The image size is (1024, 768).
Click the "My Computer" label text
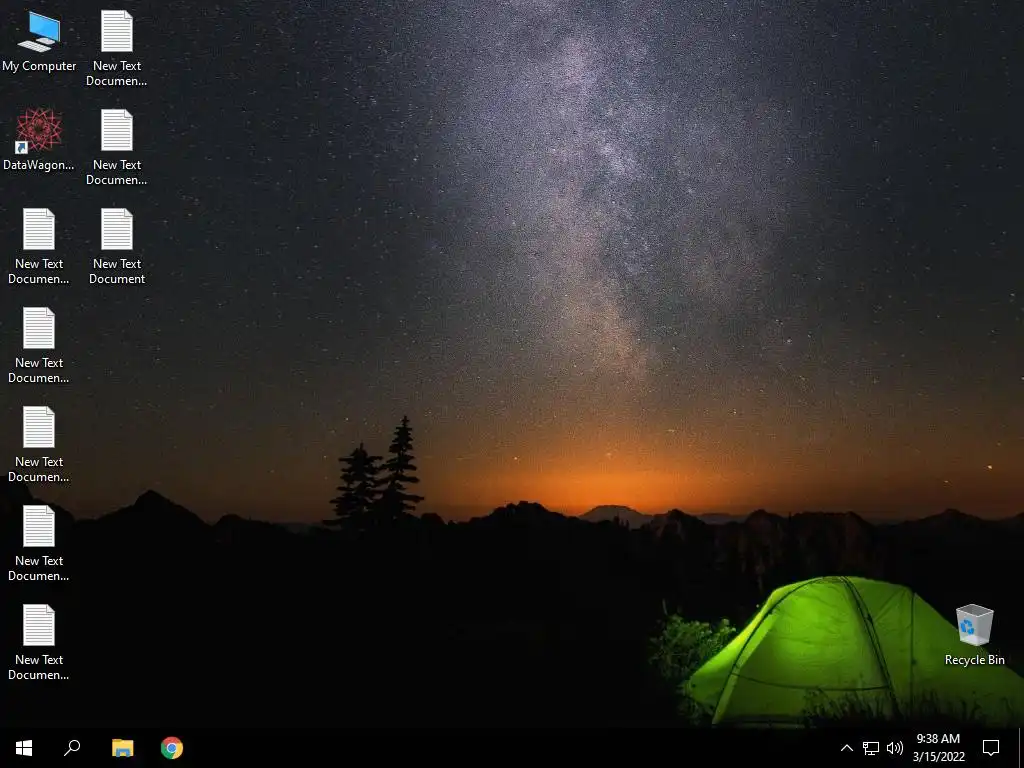[39, 66]
